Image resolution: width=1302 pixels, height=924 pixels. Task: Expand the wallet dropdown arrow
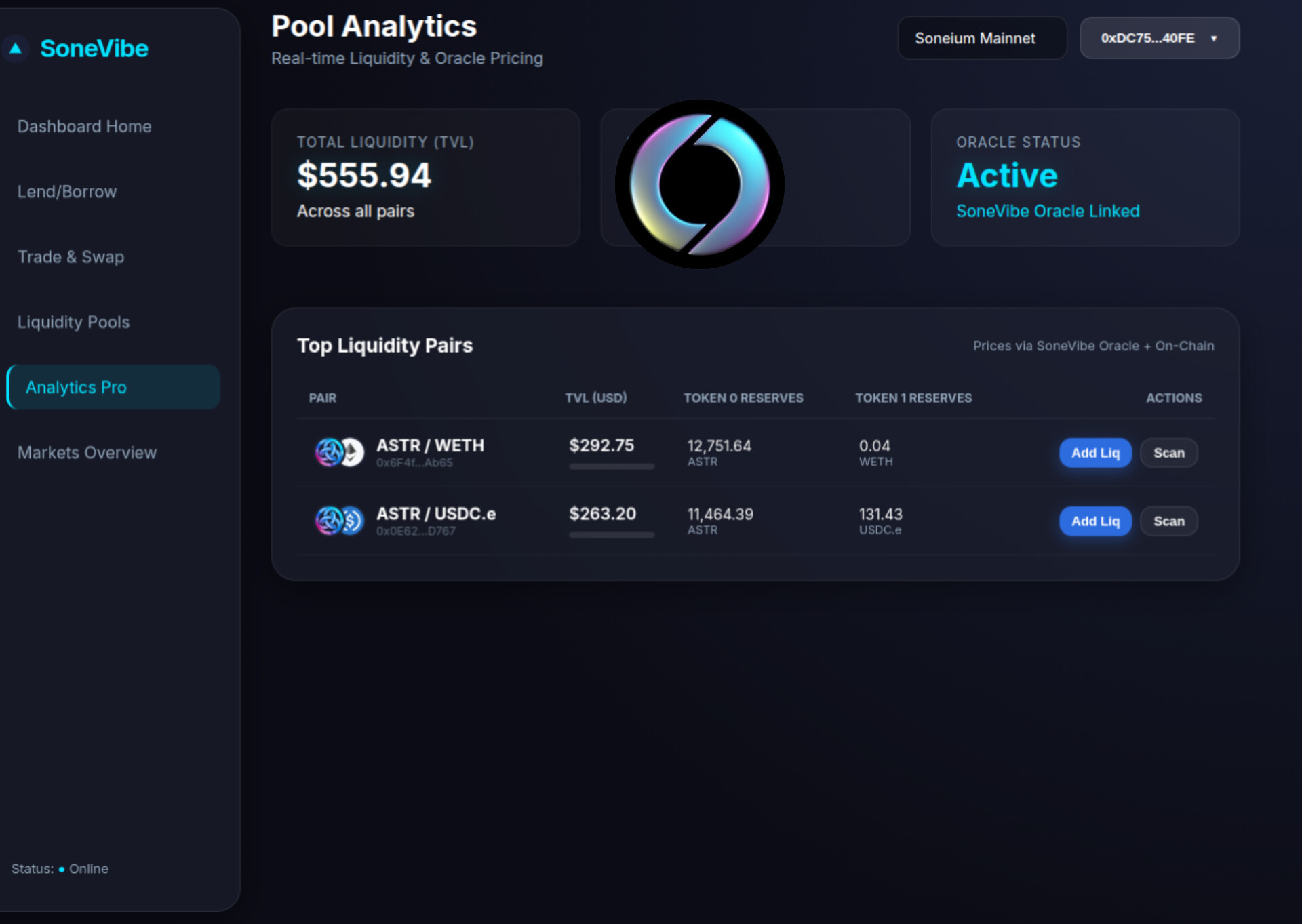point(1214,39)
